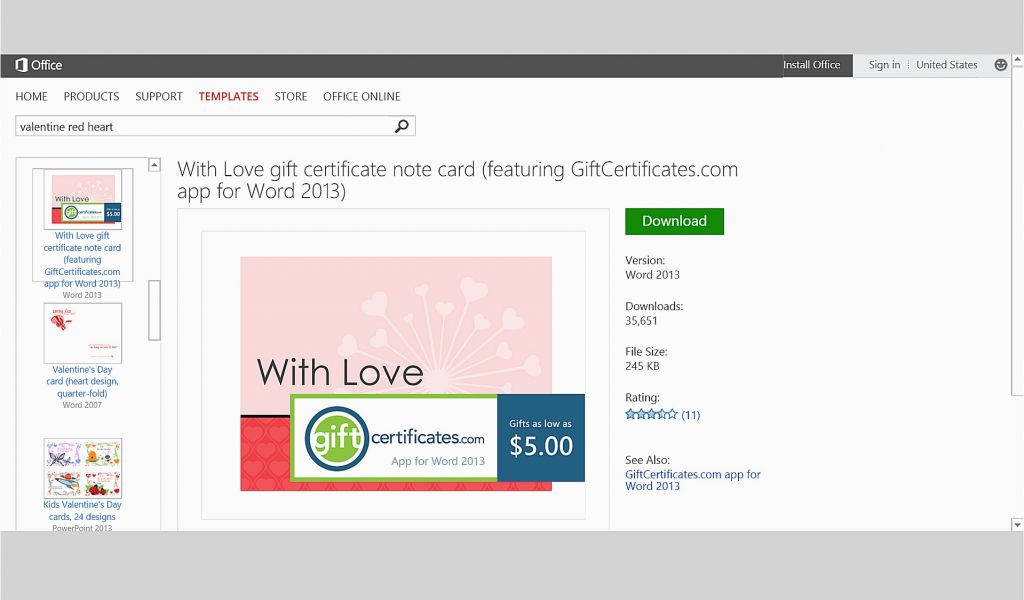Click the large With Love preview image

click(x=394, y=375)
